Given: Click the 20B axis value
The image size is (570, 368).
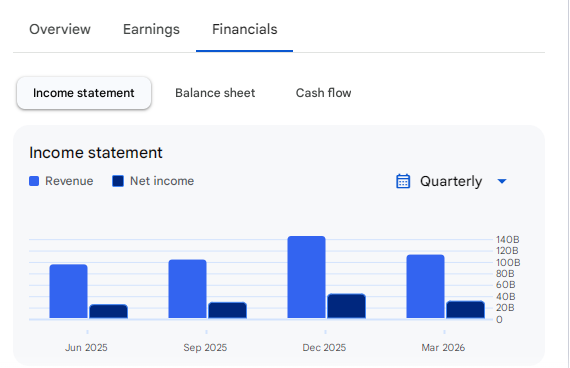Looking at the screenshot, I should click(505, 308).
